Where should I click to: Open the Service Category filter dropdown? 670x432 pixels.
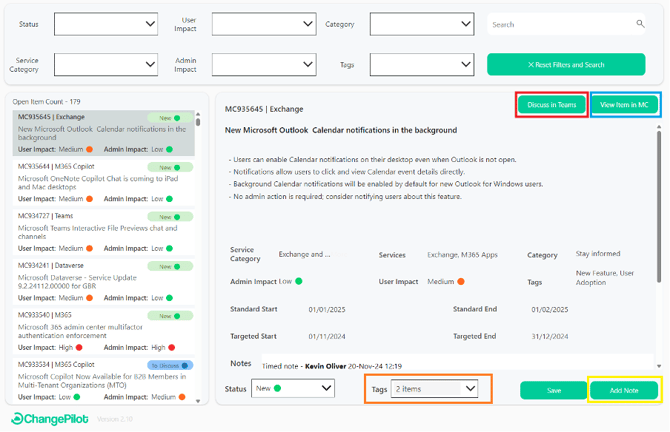click(x=106, y=65)
